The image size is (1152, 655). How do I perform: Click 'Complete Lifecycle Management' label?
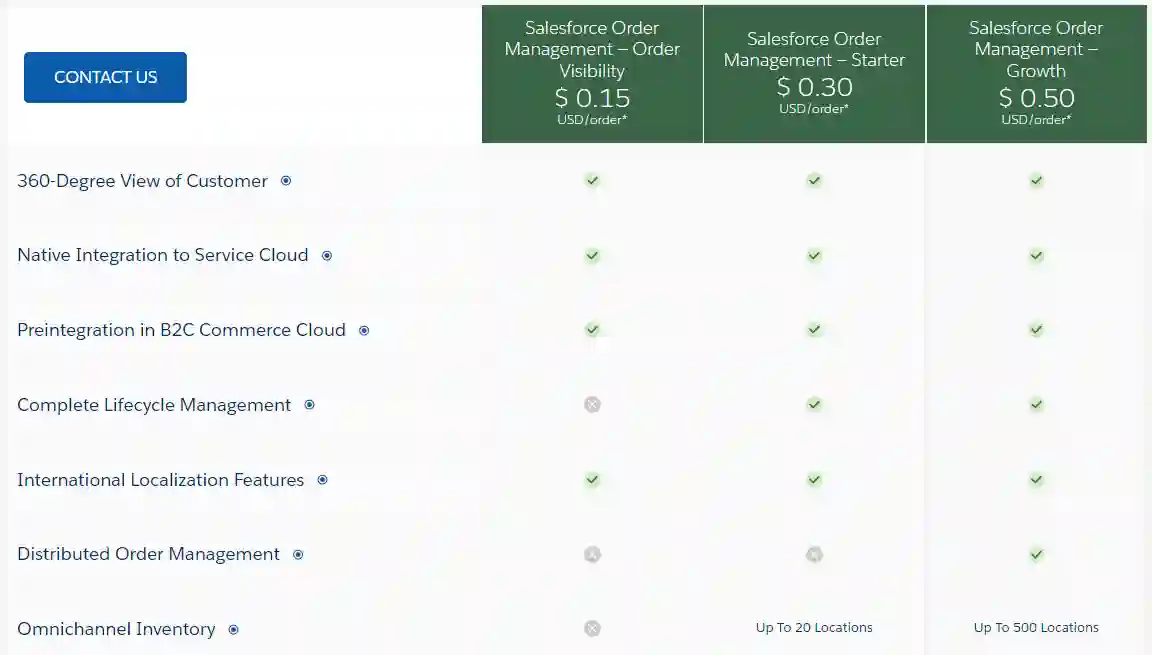click(x=154, y=405)
